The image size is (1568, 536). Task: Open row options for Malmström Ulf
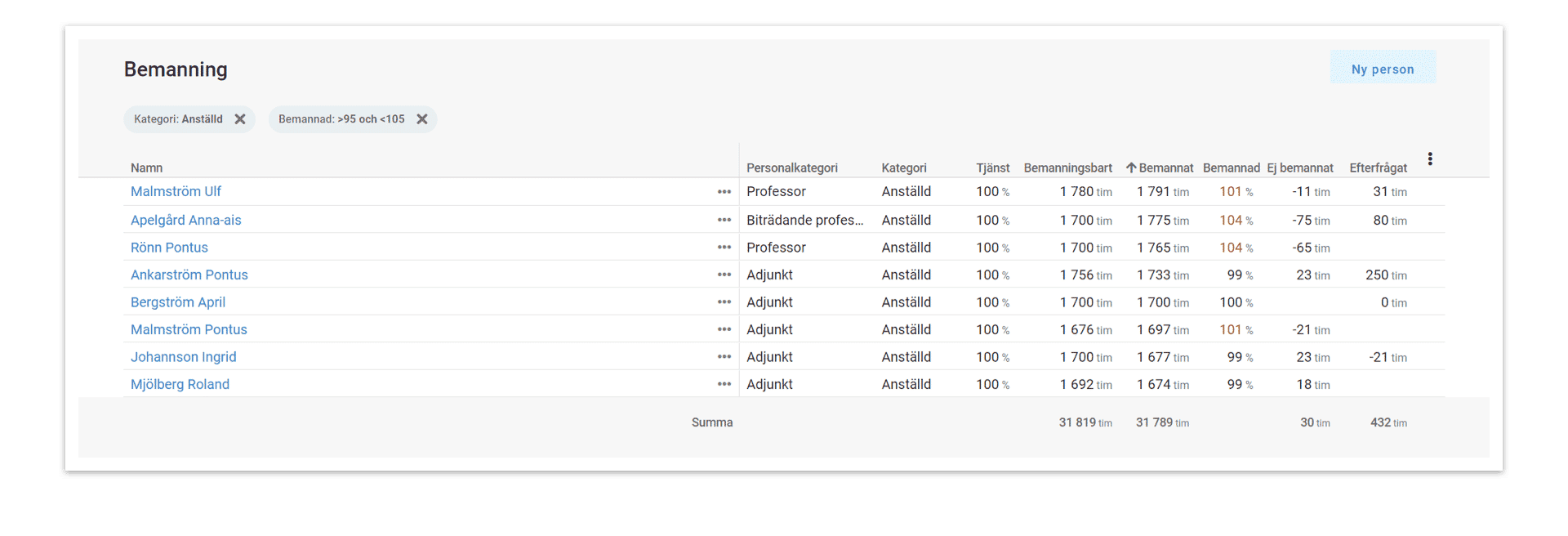pos(724,192)
